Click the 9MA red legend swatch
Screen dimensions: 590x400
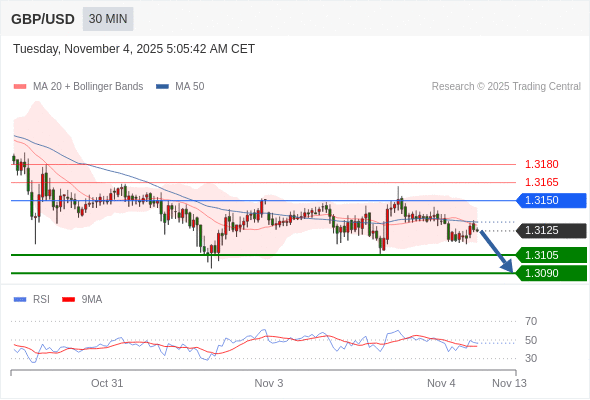(68, 300)
